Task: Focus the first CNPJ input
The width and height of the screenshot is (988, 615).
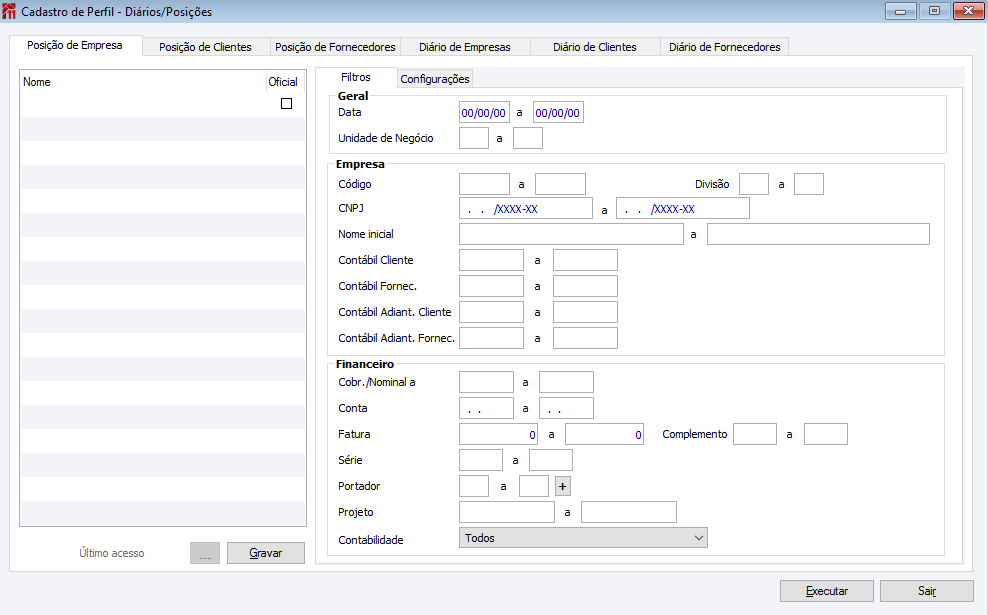Action: pos(525,208)
